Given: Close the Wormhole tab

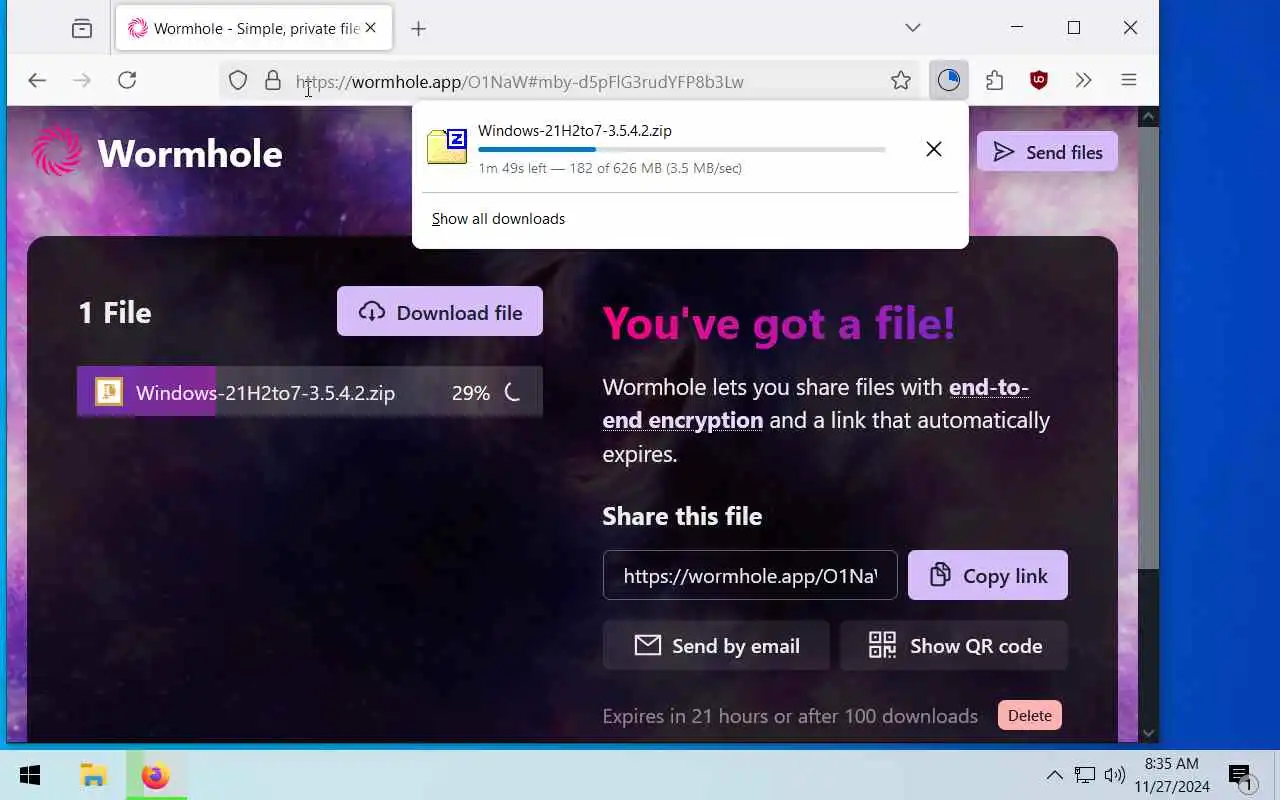Looking at the screenshot, I should point(371,28).
